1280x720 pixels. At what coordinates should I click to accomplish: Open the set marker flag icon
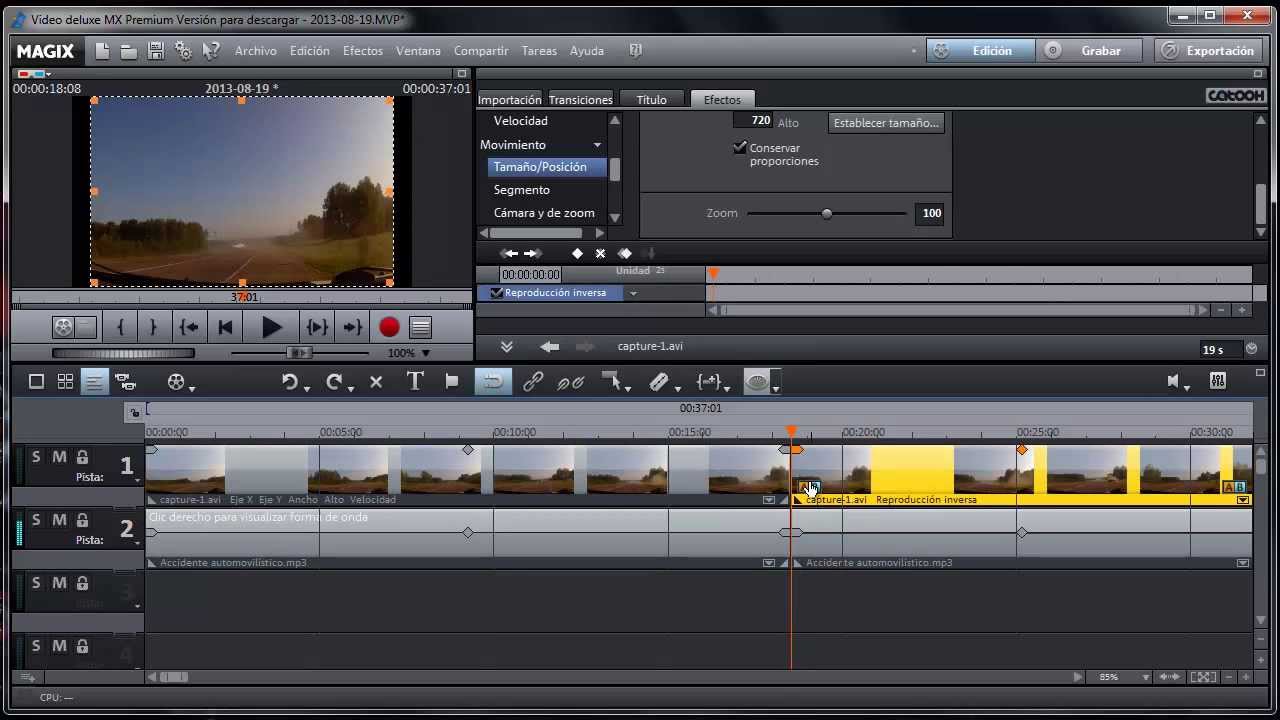[x=451, y=381]
